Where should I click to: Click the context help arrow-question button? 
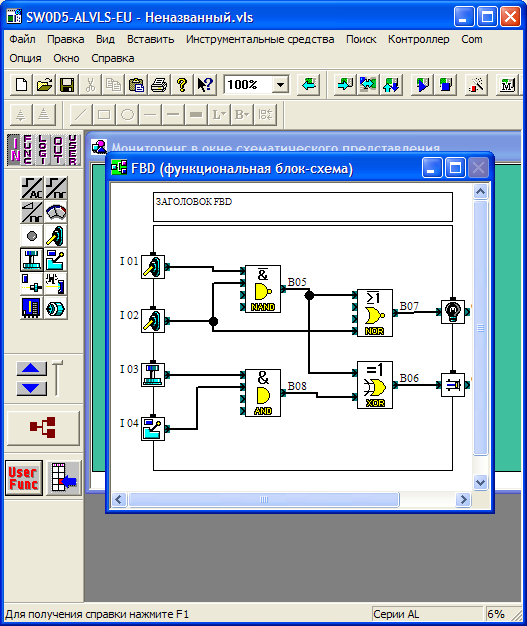coord(205,85)
